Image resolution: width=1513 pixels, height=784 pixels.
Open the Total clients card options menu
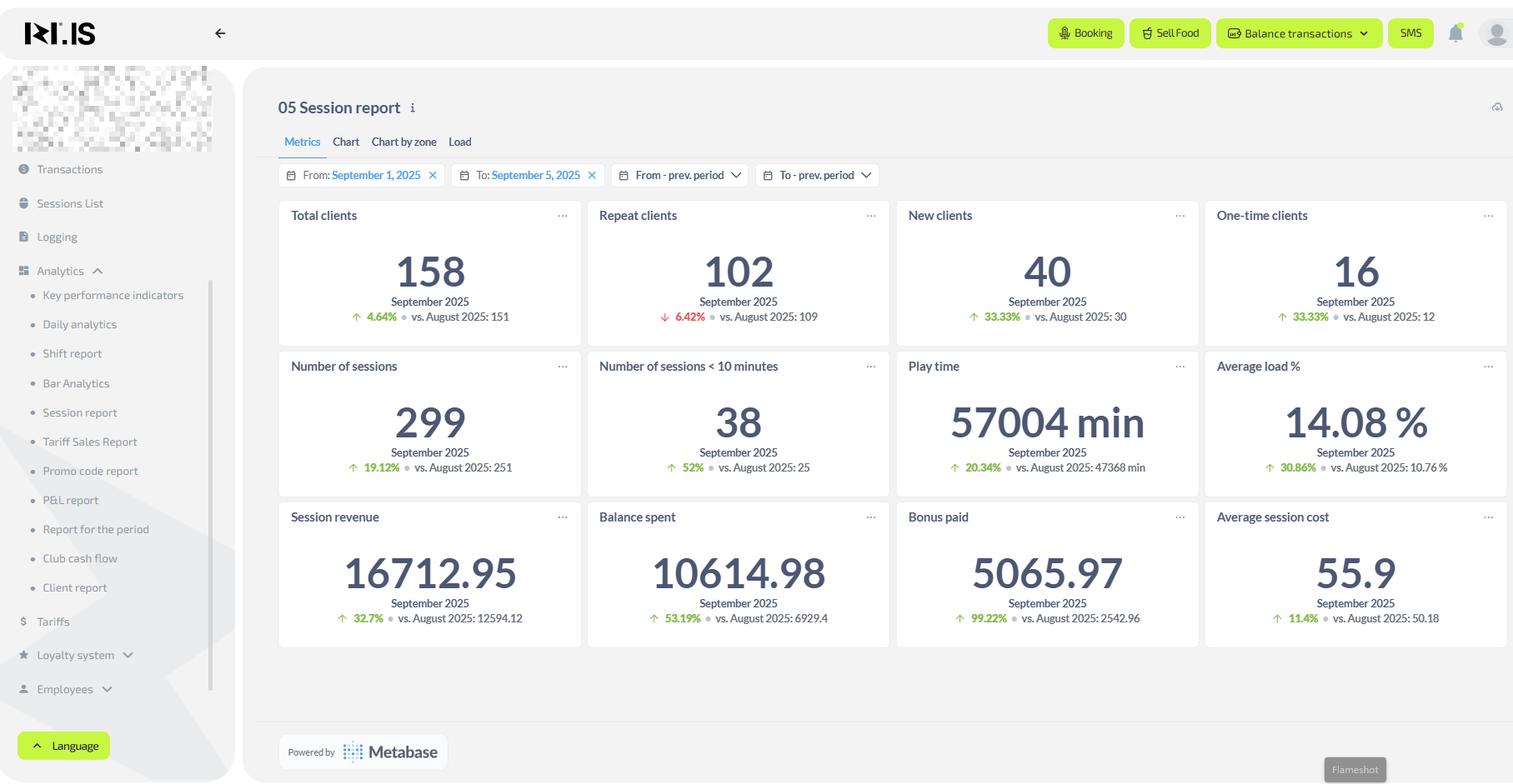pos(563,216)
